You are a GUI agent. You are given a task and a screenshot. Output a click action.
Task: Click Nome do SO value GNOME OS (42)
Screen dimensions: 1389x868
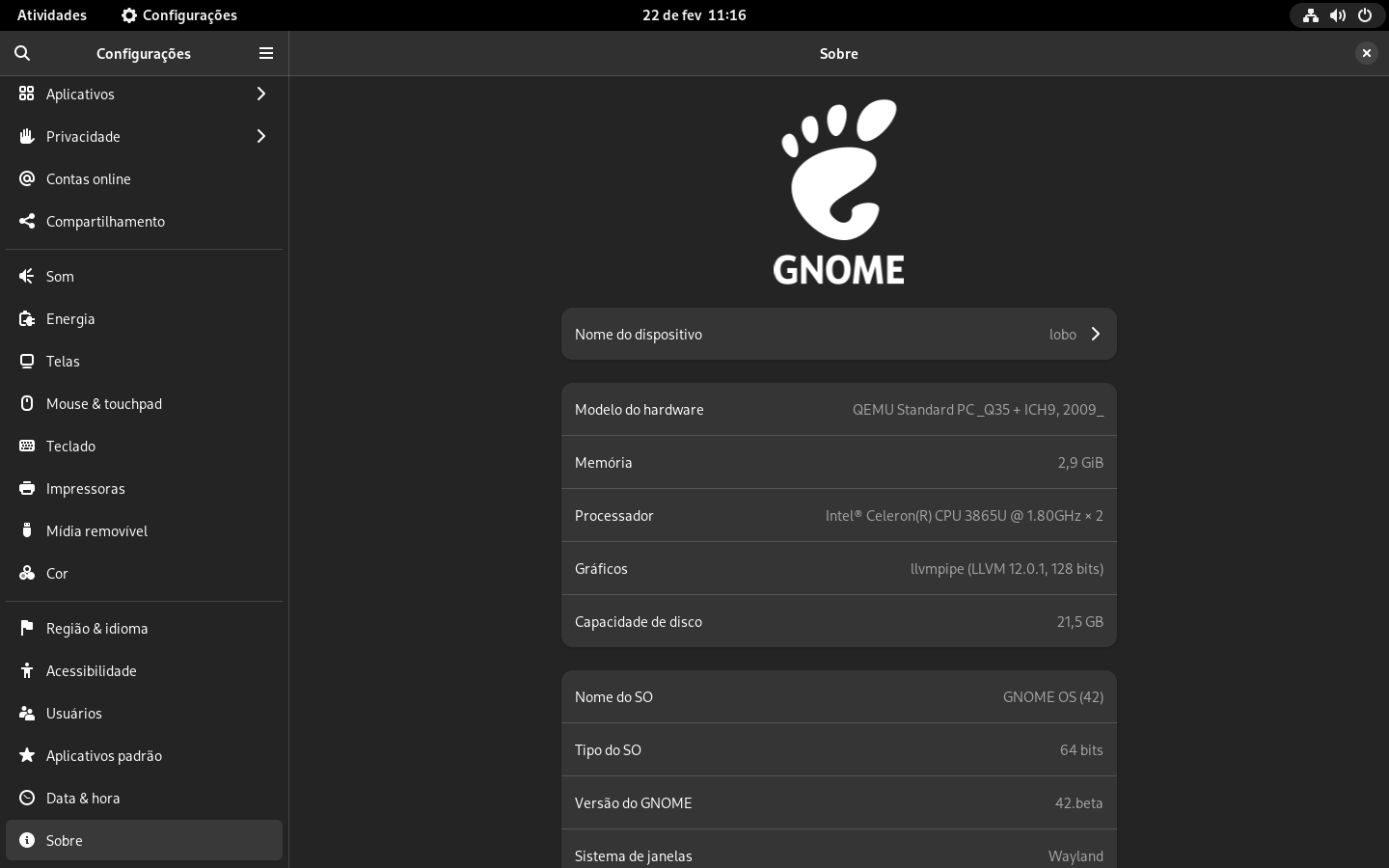[1053, 697]
